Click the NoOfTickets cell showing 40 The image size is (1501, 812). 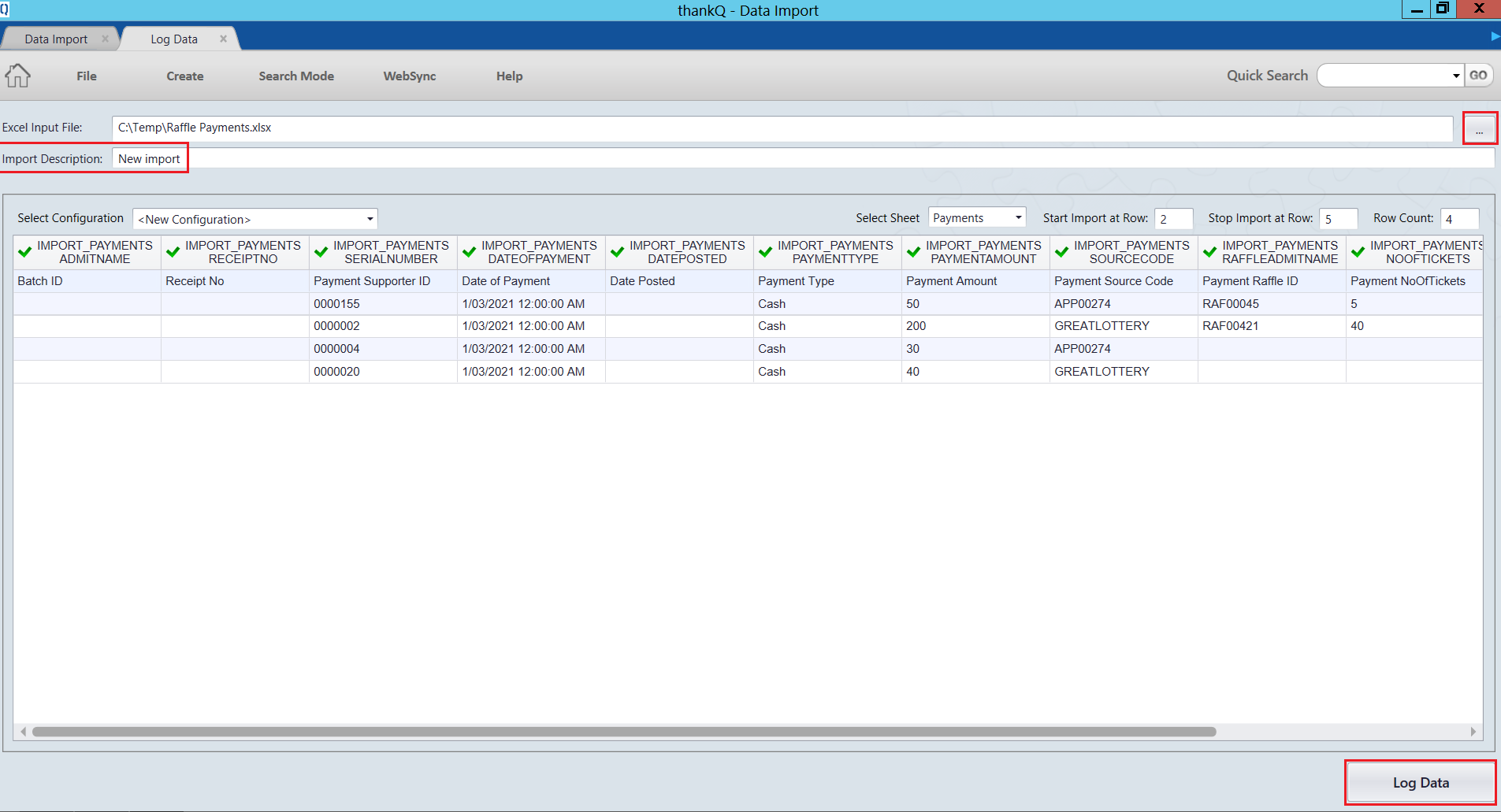1414,326
